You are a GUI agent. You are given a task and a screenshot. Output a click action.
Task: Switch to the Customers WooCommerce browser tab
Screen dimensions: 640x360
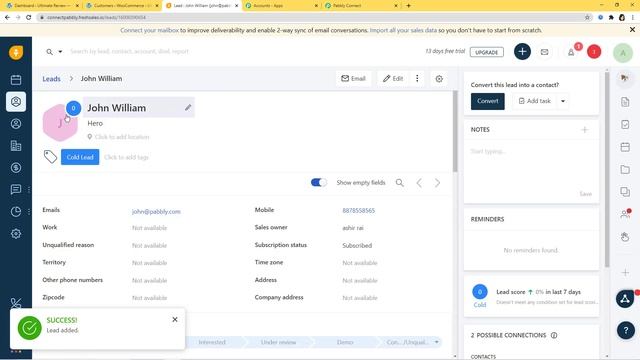coord(122,6)
